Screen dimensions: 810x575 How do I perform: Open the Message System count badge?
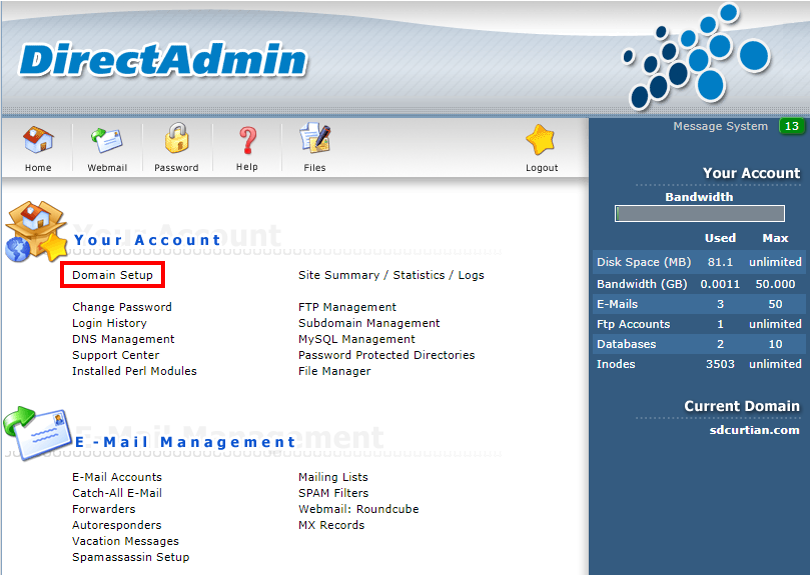(x=791, y=126)
